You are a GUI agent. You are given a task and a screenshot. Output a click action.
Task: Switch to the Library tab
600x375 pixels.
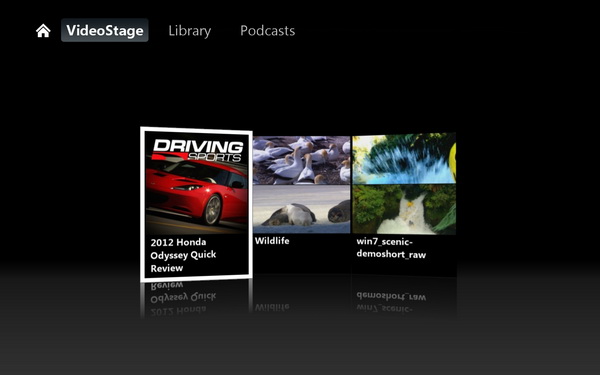tap(190, 31)
